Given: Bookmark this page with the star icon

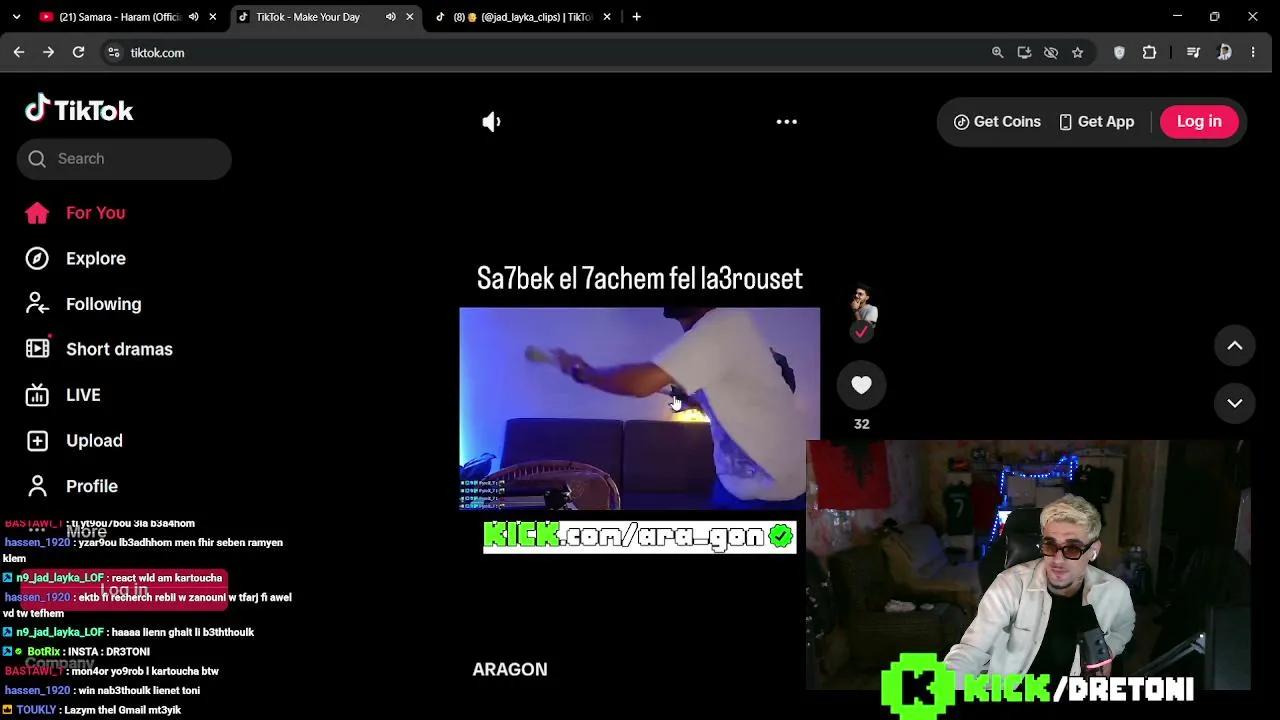Looking at the screenshot, I should tap(1077, 53).
